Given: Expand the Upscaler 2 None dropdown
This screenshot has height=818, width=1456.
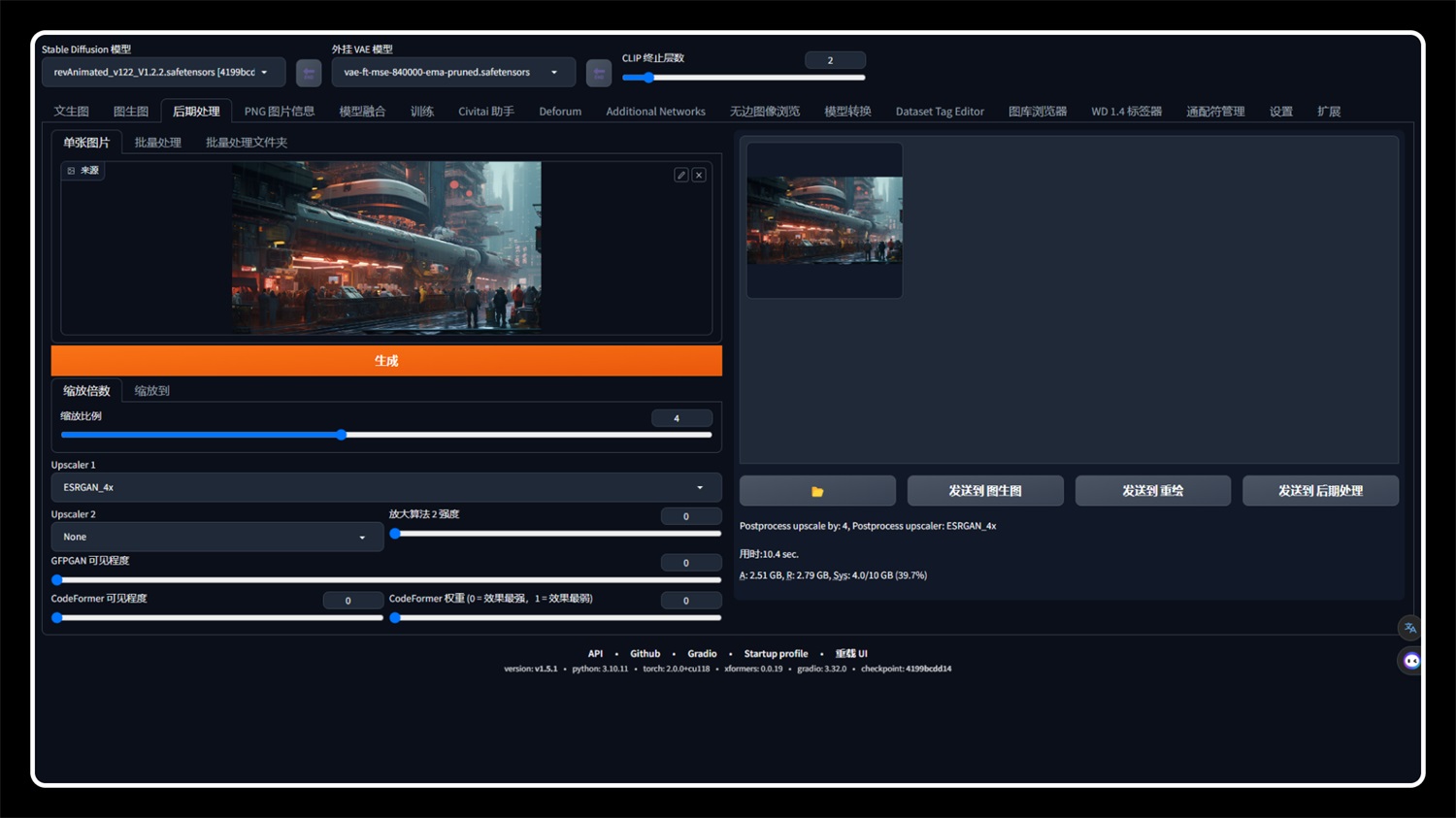Looking at the screenshot, I should tap(217, 537).
